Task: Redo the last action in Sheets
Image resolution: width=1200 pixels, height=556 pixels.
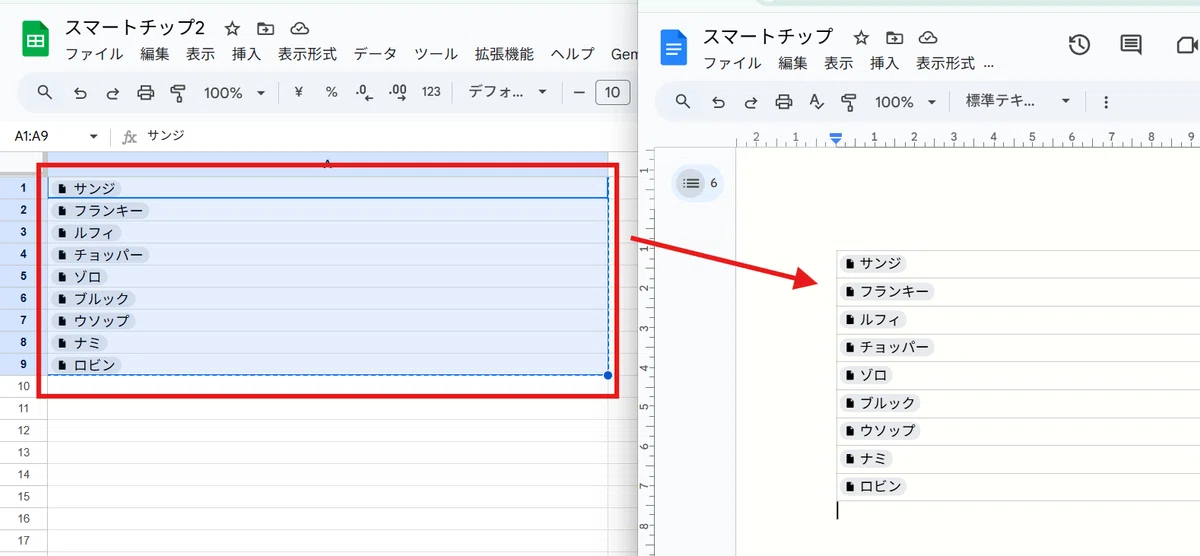Action: click(x=113, y=93)
